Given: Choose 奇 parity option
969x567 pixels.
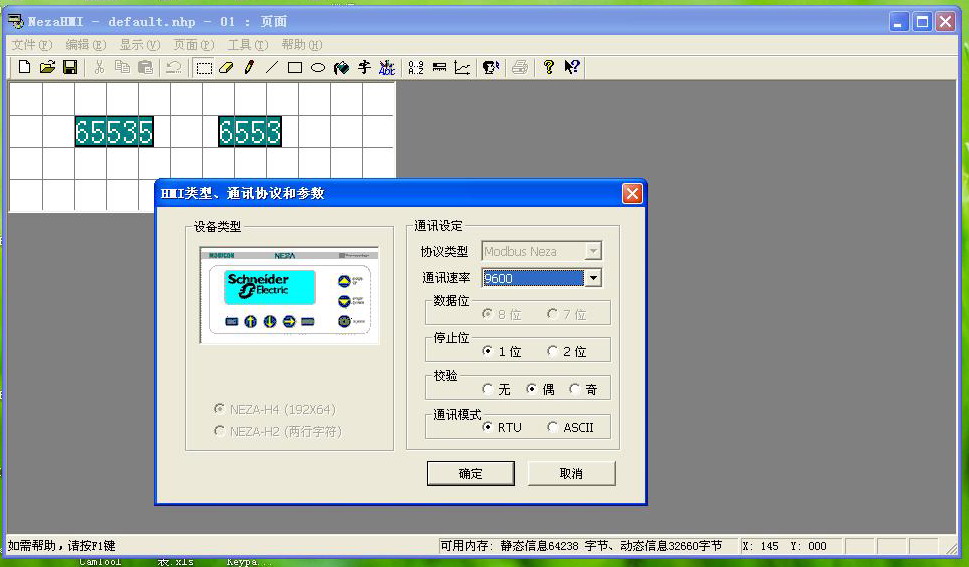Looking at the screenshot, I should coord(575,389).
